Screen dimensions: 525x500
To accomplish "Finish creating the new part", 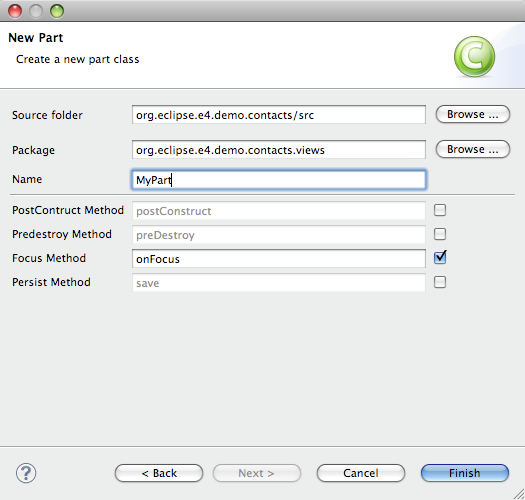I will [x=465, y=473].
